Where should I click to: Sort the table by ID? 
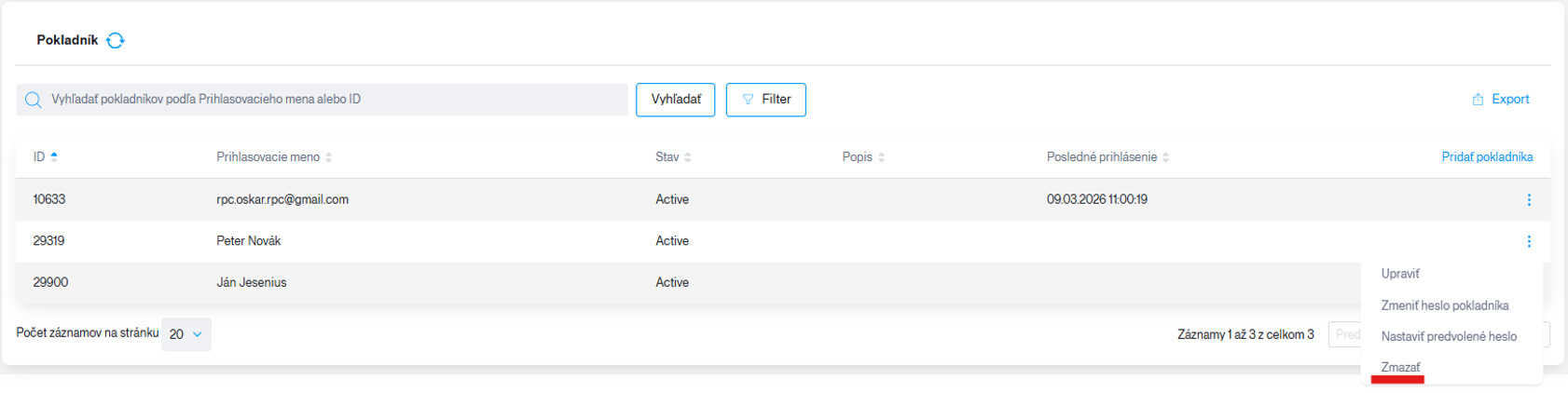click(x=45, y=156)
